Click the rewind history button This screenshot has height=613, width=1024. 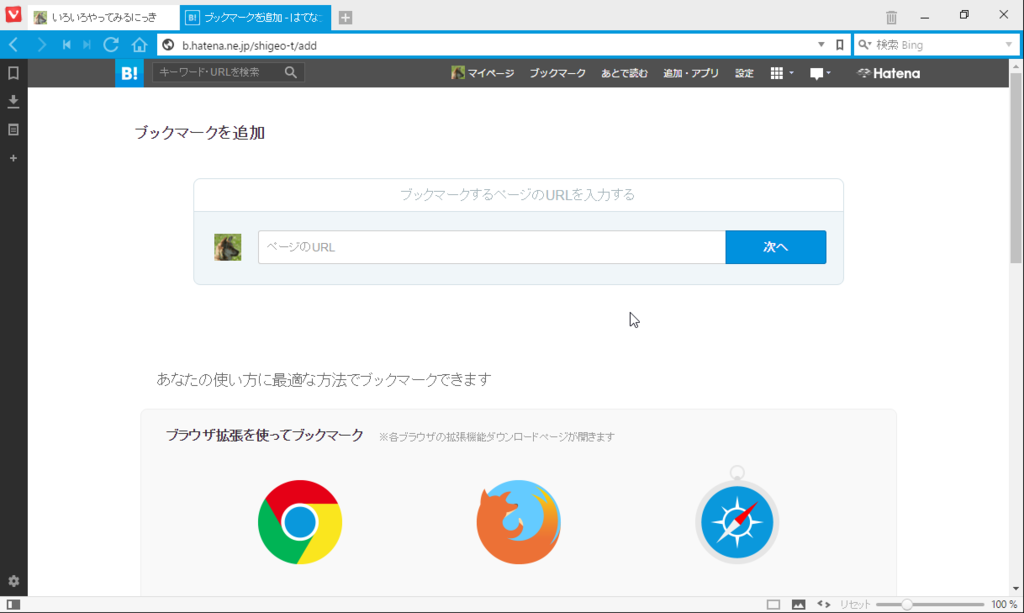pyautogui.click(x=66, y=44)
